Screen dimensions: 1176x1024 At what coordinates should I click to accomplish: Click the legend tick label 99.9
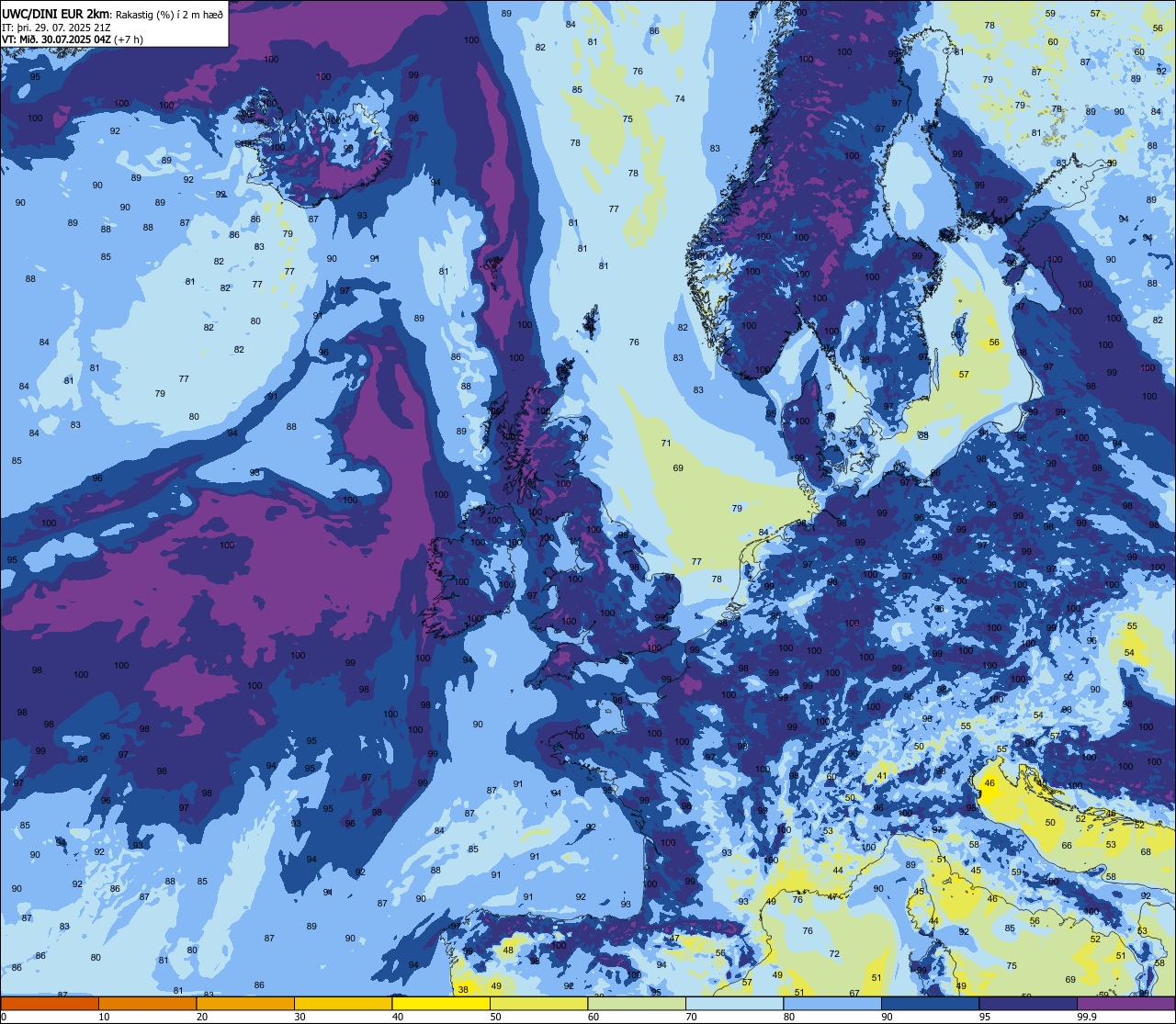pos(1086,1017)
